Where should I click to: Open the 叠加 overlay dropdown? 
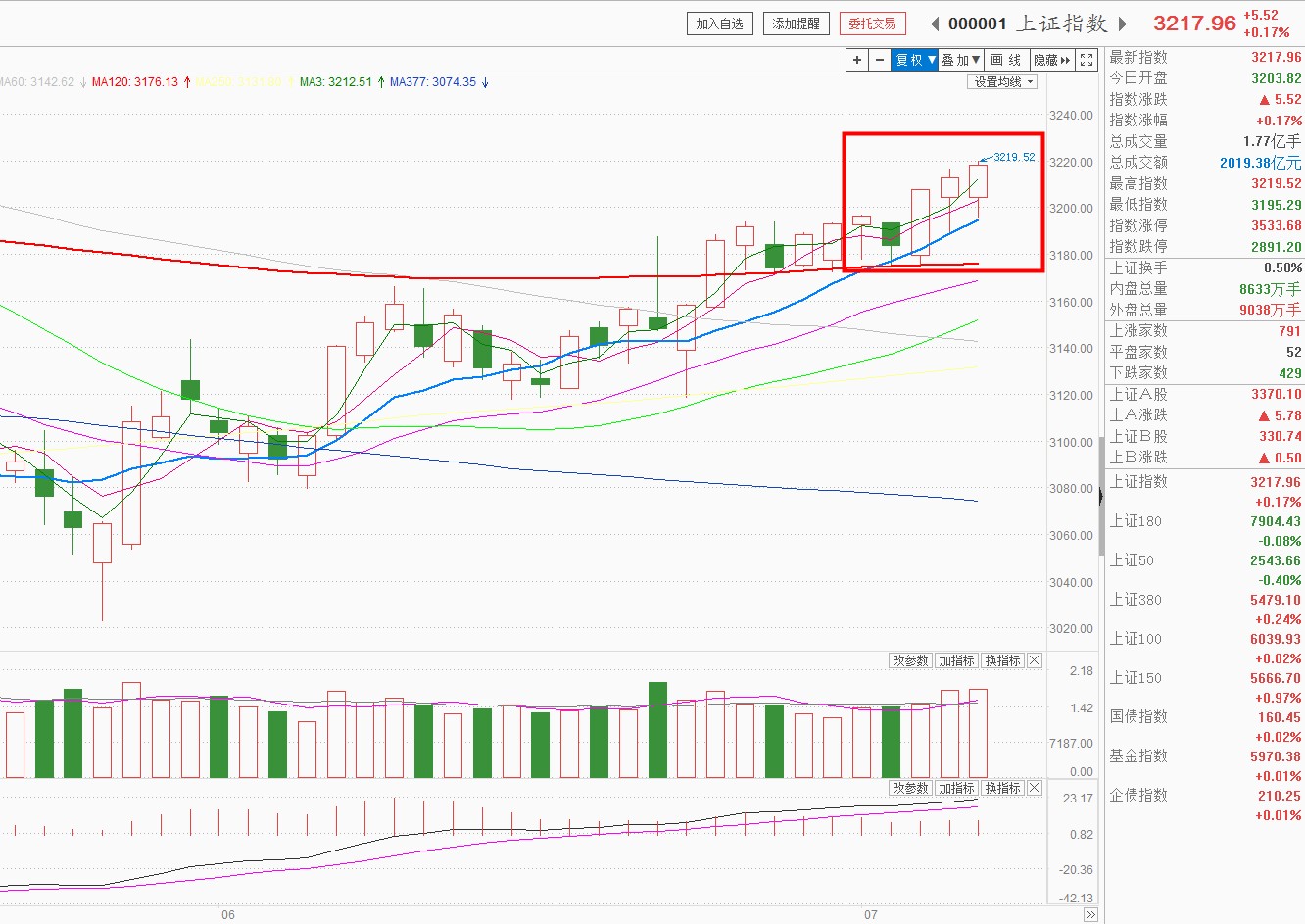(961, 60)
